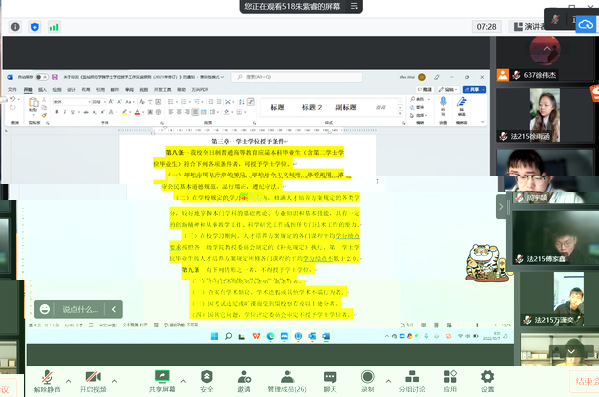Expand audio options arrow beside 解除静音
The image size is (599, 397).
pos(68,381)
